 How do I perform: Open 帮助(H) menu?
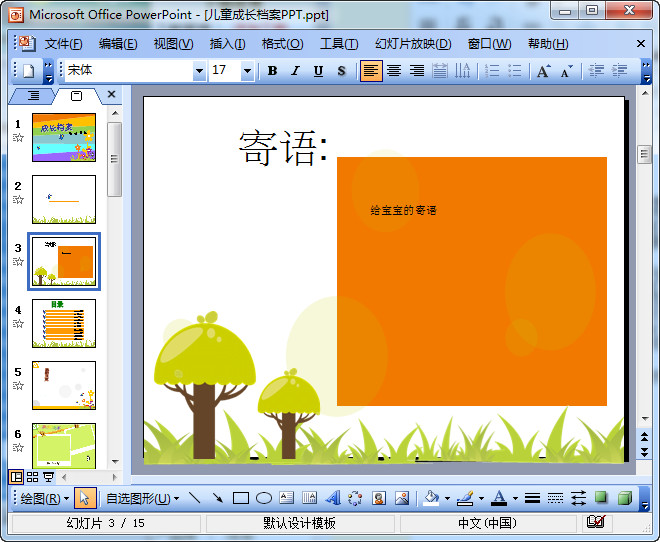[548, 44]
